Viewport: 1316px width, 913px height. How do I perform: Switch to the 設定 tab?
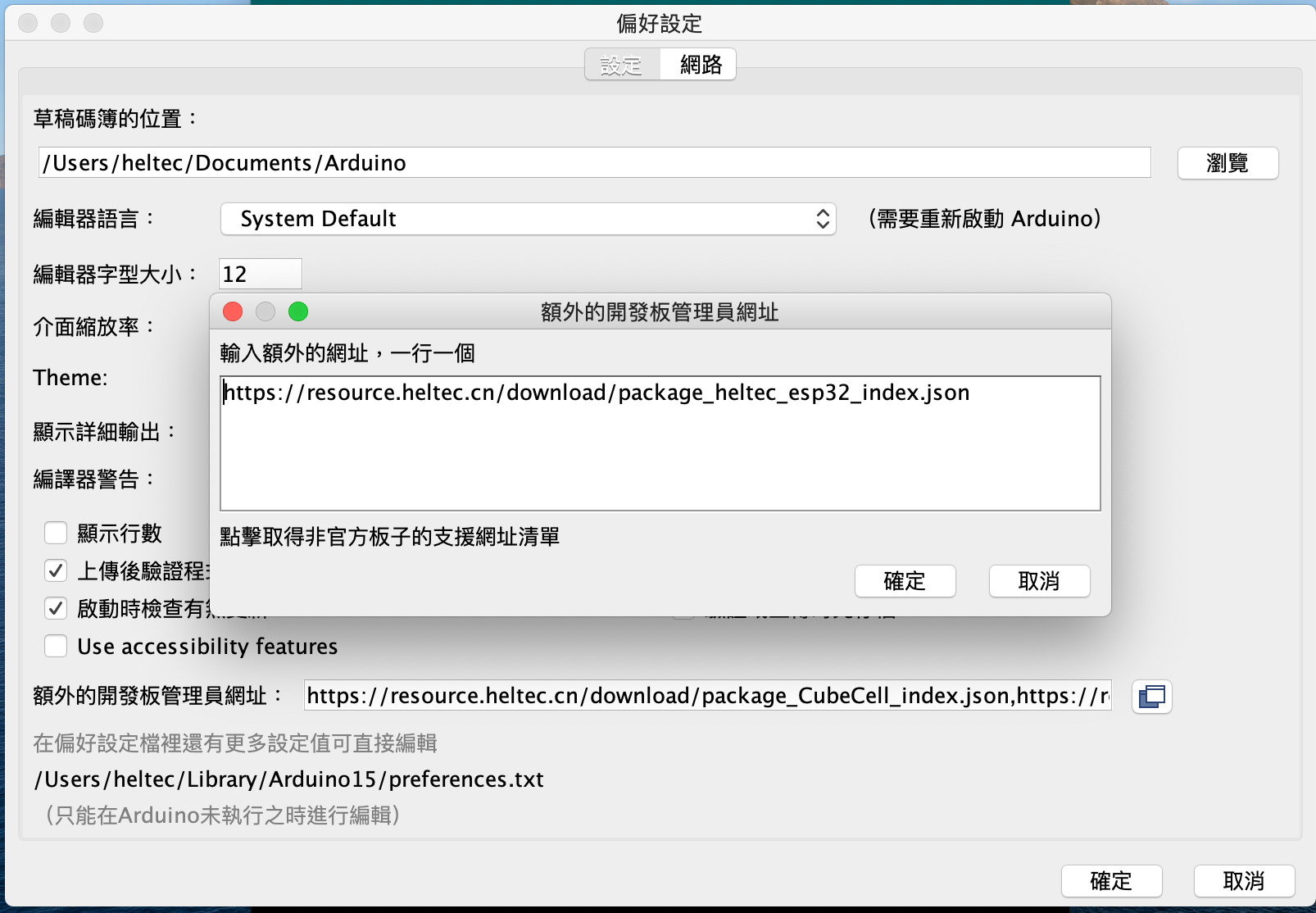point(622,64)
